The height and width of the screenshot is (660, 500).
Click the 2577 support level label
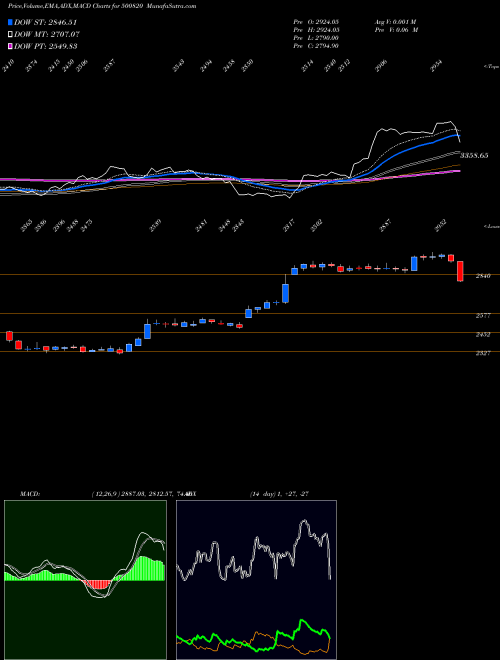click(483, 316)
